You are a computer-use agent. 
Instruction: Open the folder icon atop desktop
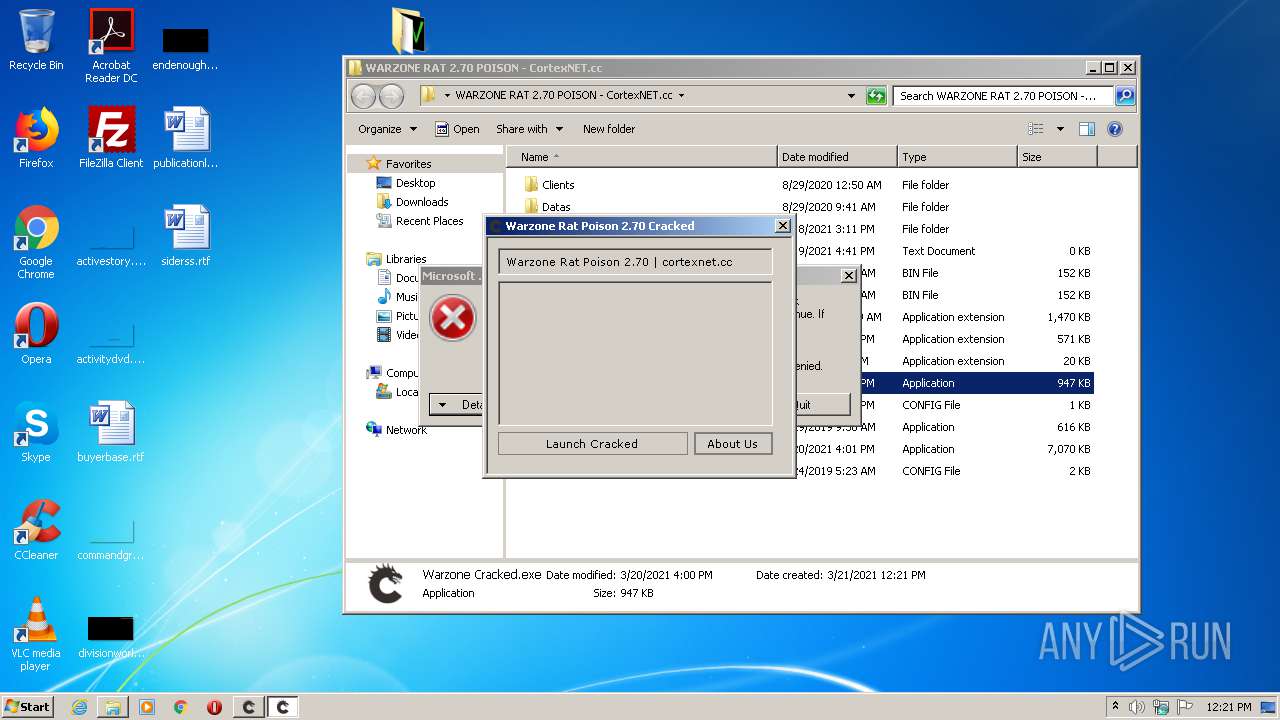point(408,30)
